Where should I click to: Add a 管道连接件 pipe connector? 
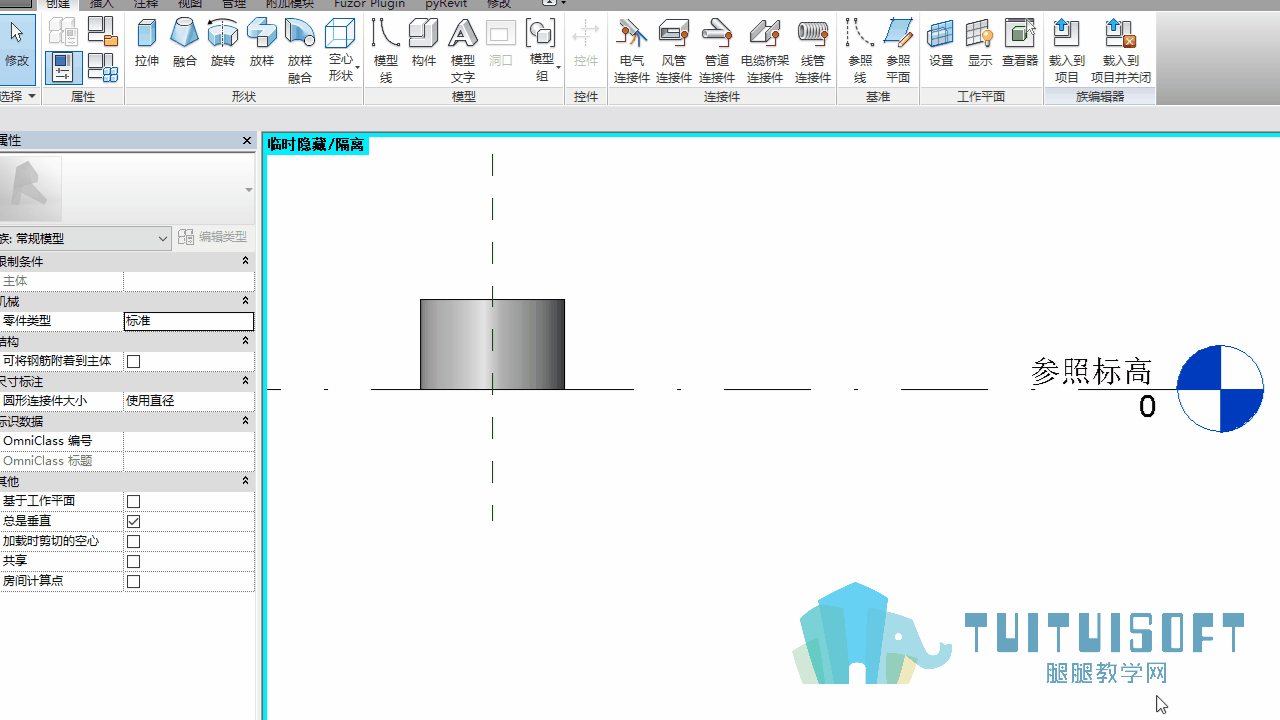717,50
